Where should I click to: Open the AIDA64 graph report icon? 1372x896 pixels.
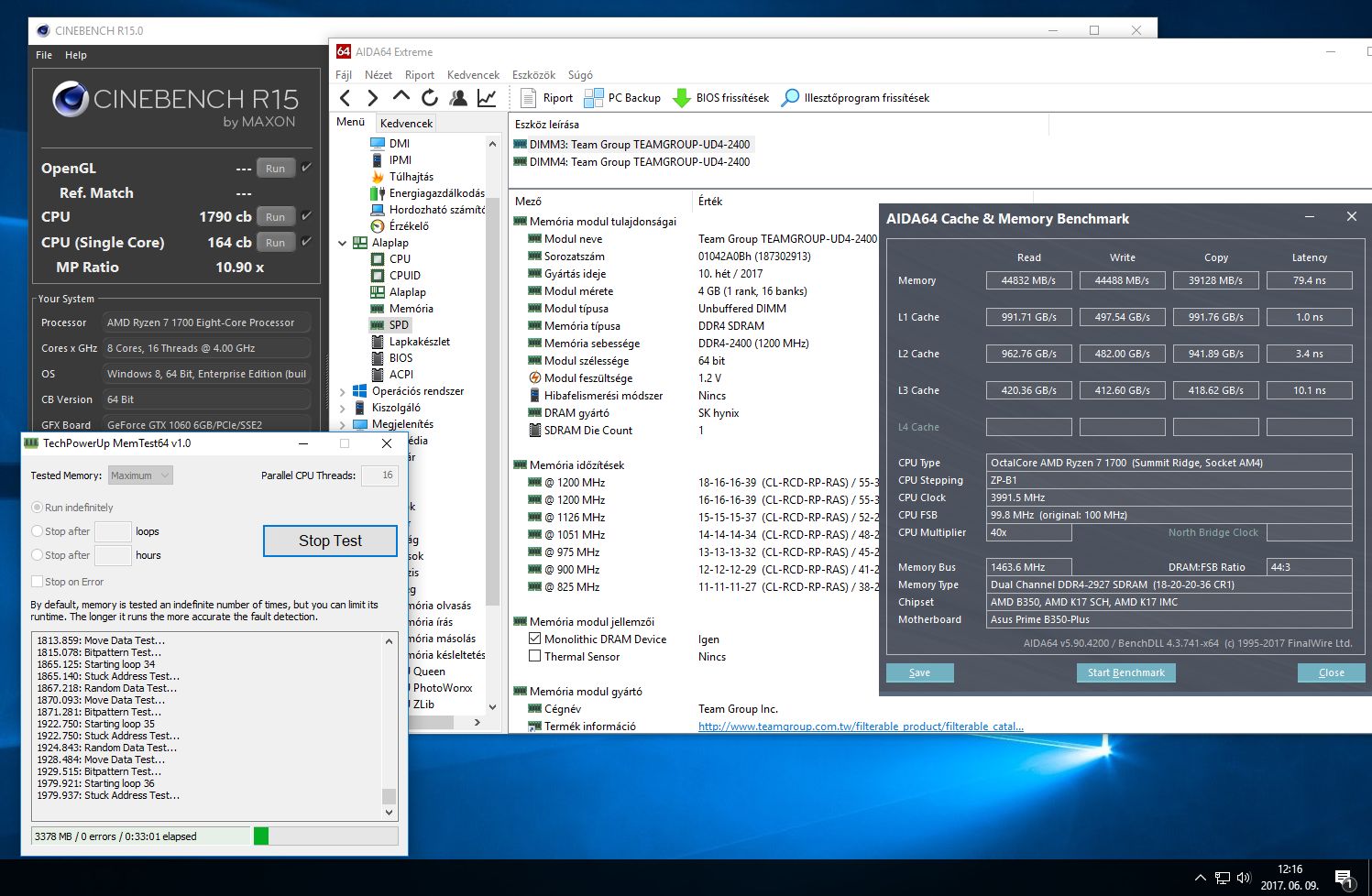(487, 97)
